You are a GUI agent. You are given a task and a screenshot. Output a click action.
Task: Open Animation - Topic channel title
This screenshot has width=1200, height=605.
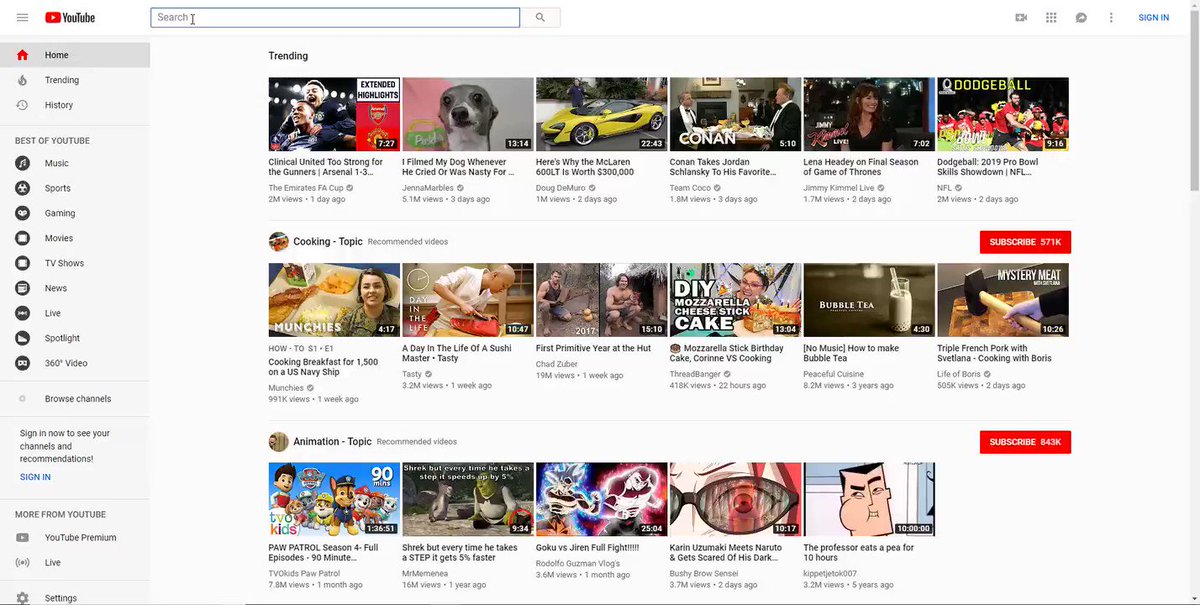click(332, 442)
